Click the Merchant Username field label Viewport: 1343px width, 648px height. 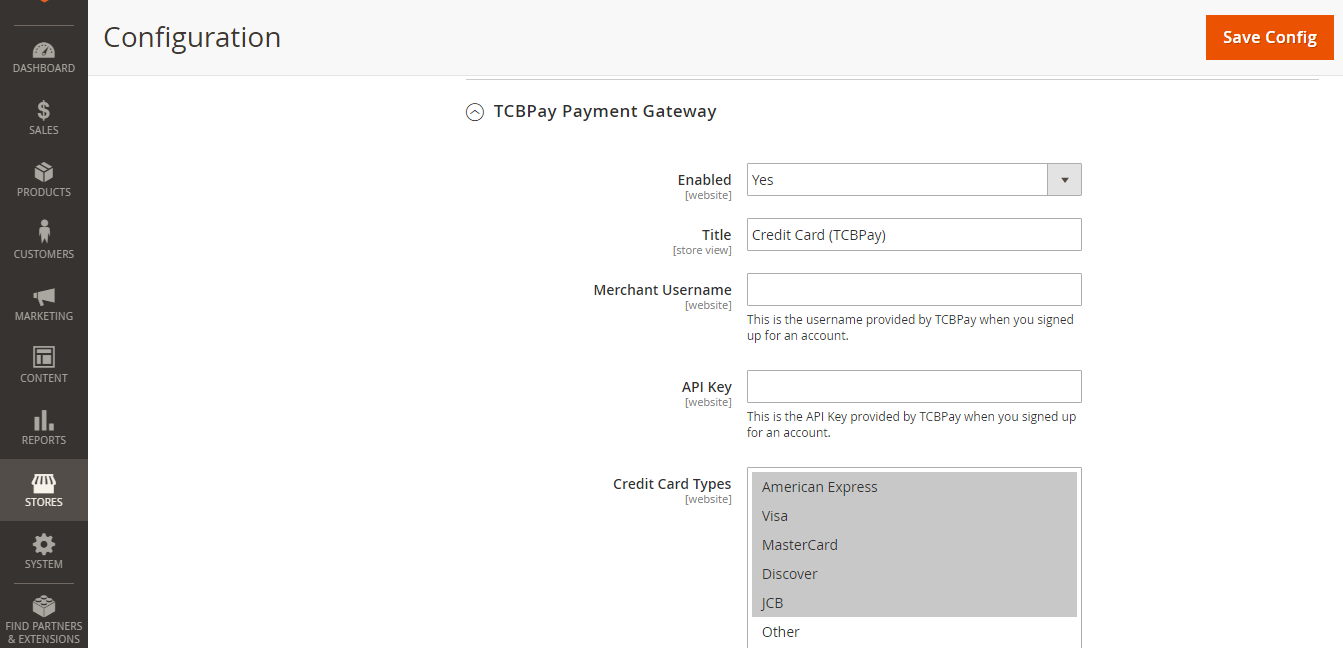click(663, 290)
